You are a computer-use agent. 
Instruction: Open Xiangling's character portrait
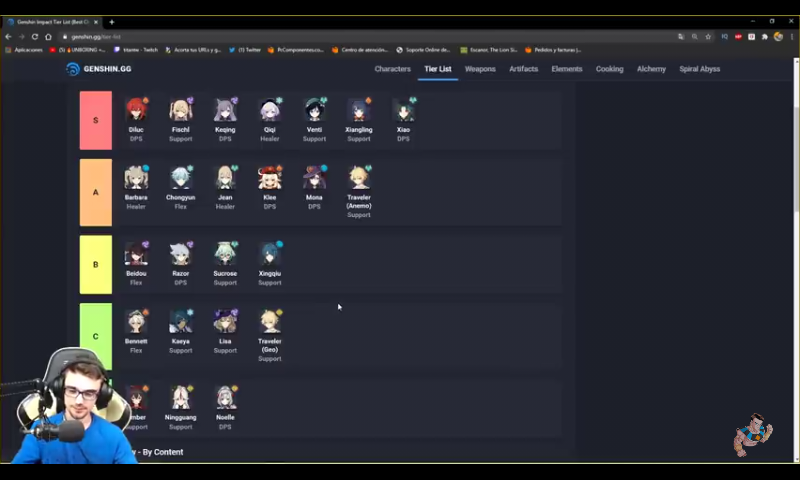[x=359, y=110]
